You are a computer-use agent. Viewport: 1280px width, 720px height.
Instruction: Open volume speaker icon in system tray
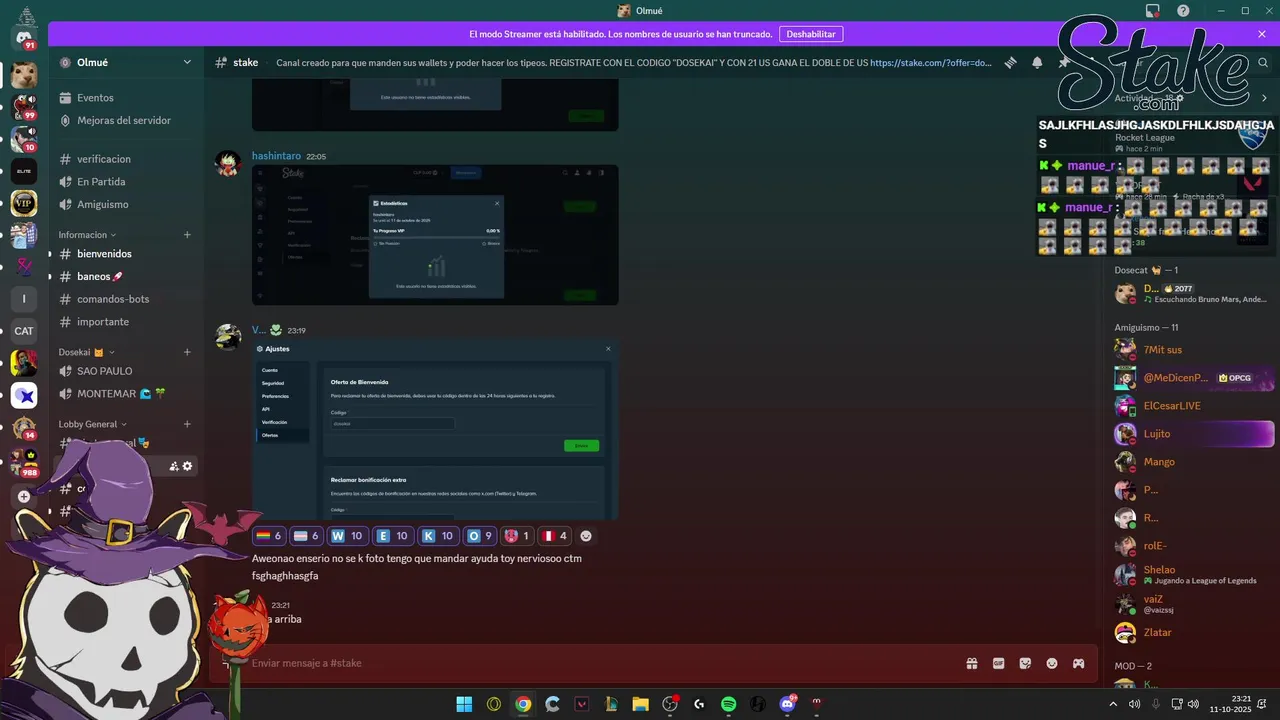coord(1193,704)
